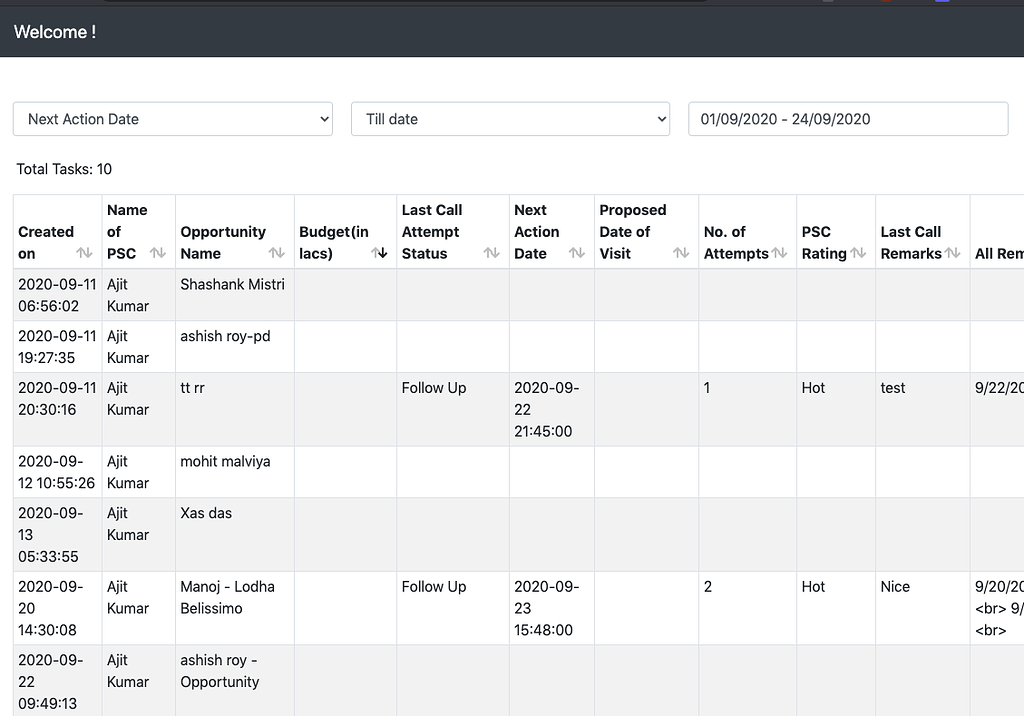
Task: Click the sort icon on "Created on" column
Action: coord(83,255)
